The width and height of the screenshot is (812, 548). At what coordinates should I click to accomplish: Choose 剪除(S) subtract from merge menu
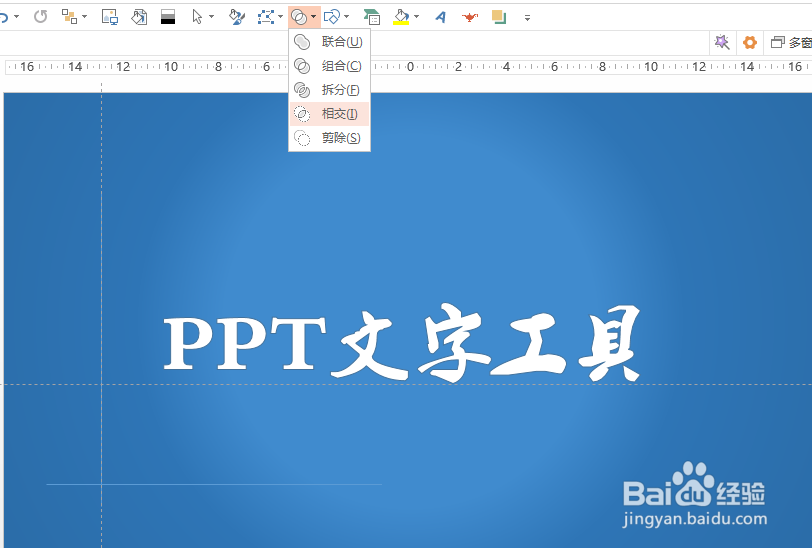coord(329,138)
